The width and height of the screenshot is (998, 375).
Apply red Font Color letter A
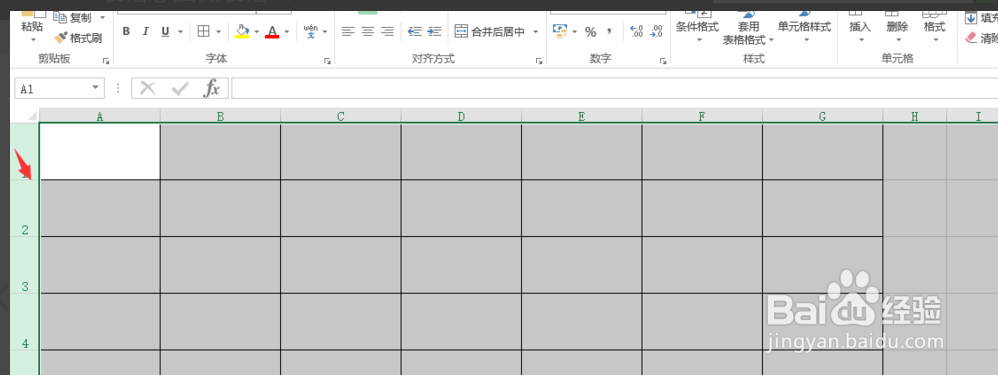tap(272, 31)
